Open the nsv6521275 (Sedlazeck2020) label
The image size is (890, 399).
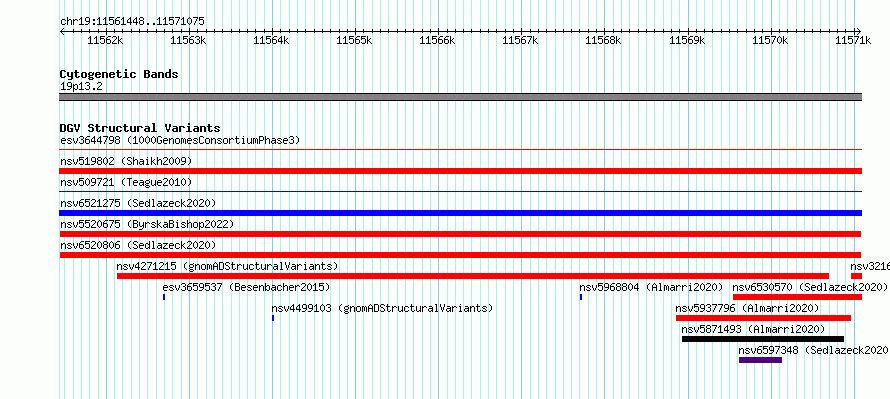138,203
